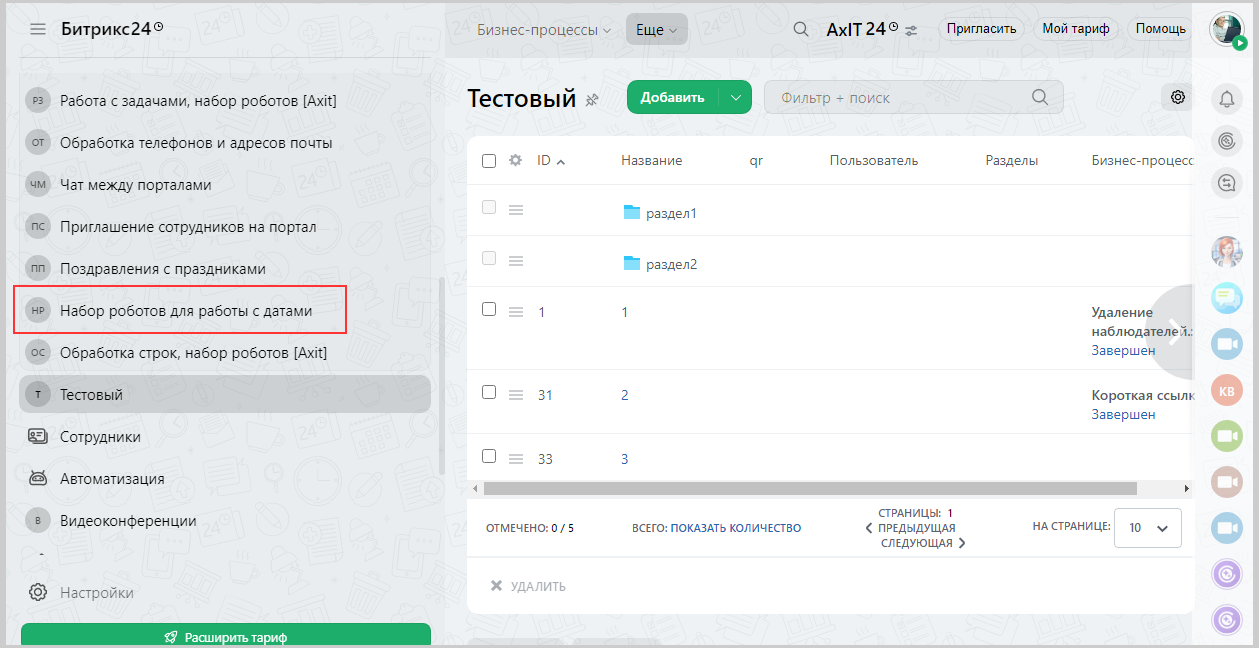This screenshot has height=648, width=1259.
Task: Click the search magnifier in top bar
Action: (x=800, y=29)
